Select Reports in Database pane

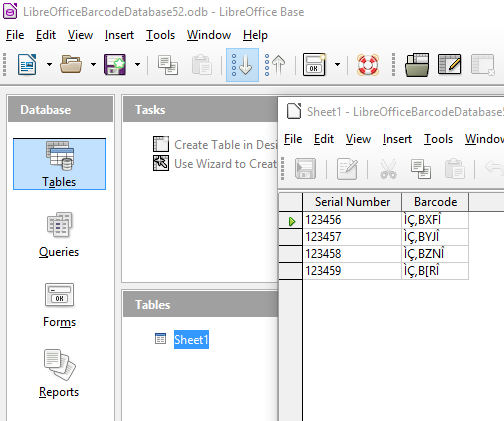59,374
